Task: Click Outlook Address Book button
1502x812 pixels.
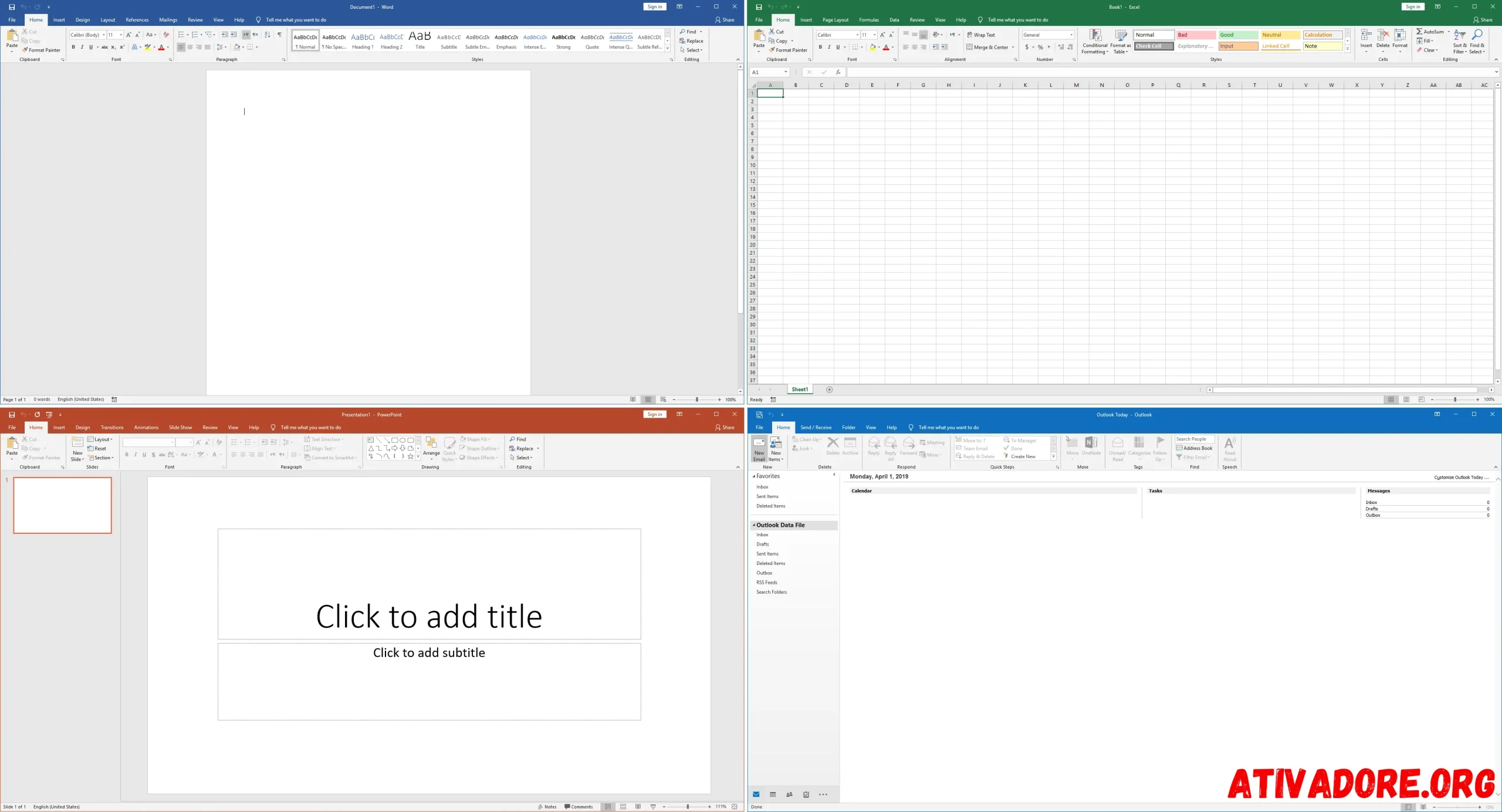Action: coord(1195,448)
